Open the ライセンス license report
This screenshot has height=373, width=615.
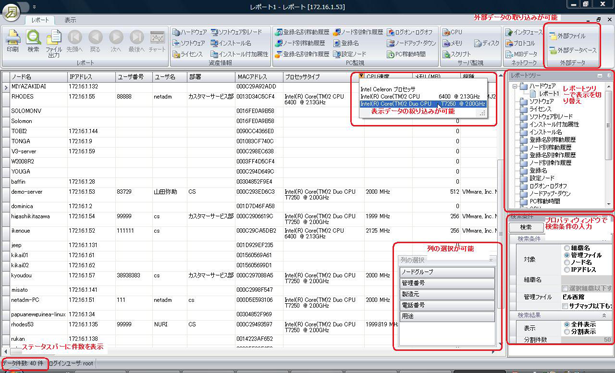point(188,54)
